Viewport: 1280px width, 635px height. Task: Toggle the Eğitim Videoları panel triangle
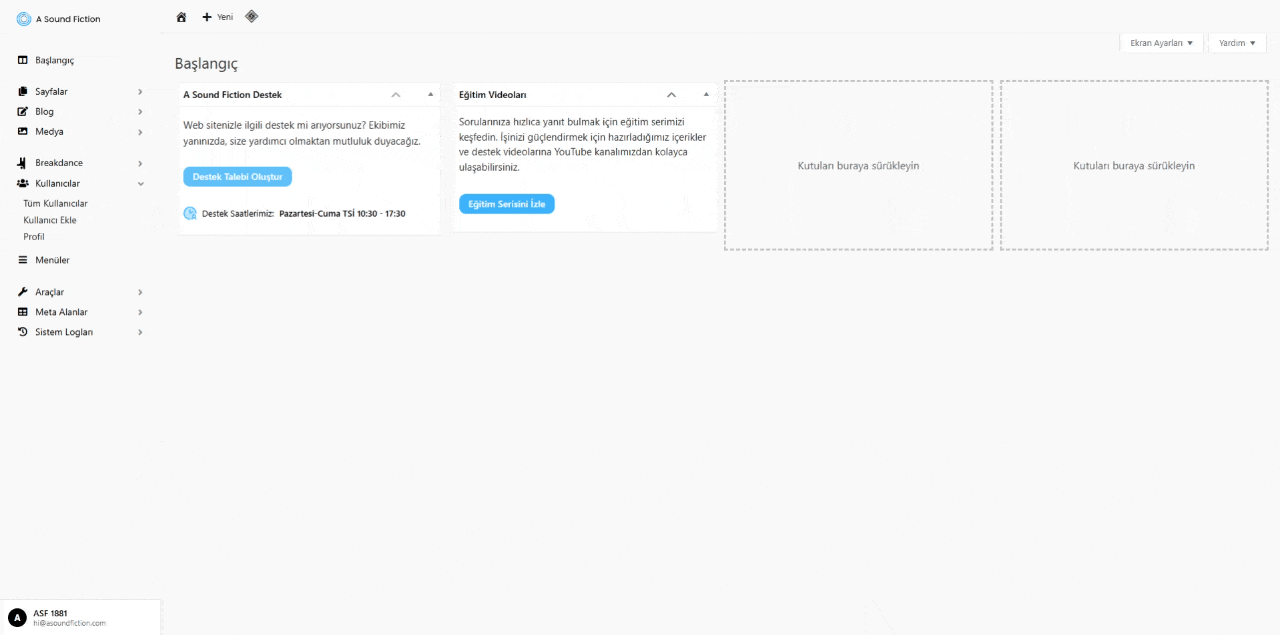click(x=706, y=95)
